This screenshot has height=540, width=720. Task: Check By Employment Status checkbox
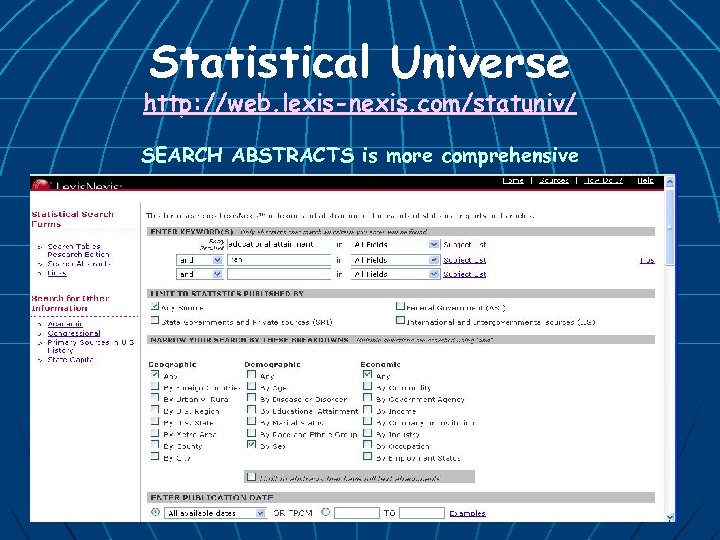(x=367, y=456)
